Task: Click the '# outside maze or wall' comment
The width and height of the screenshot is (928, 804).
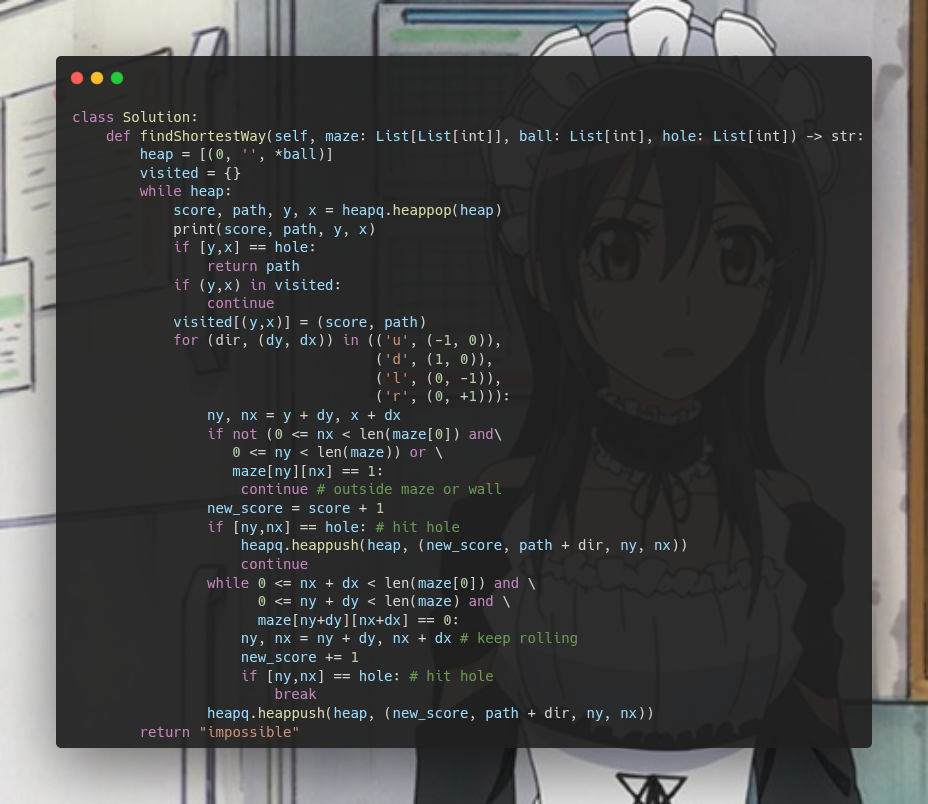Action: point(409,489)
